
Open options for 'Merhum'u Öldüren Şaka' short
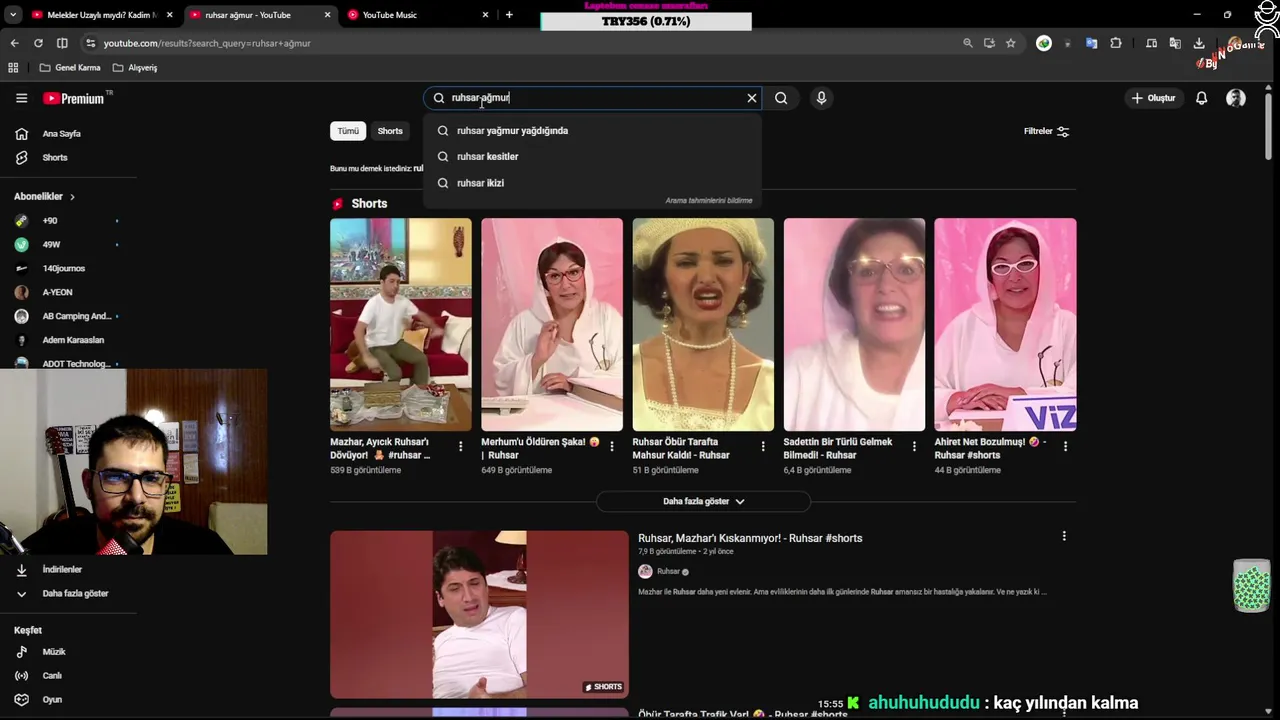612,446
